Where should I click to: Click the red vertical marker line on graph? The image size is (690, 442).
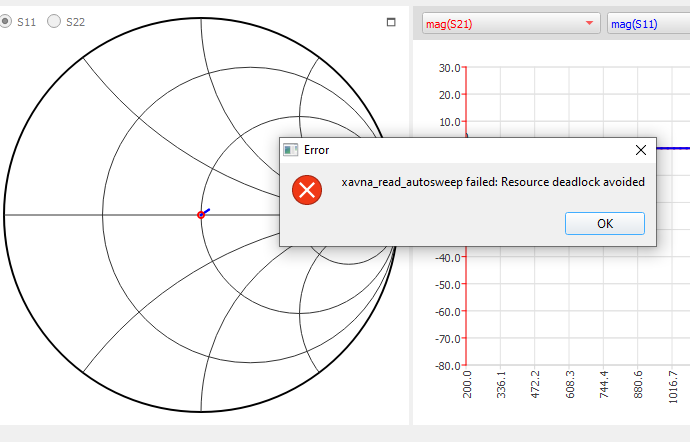click(467, 300)
